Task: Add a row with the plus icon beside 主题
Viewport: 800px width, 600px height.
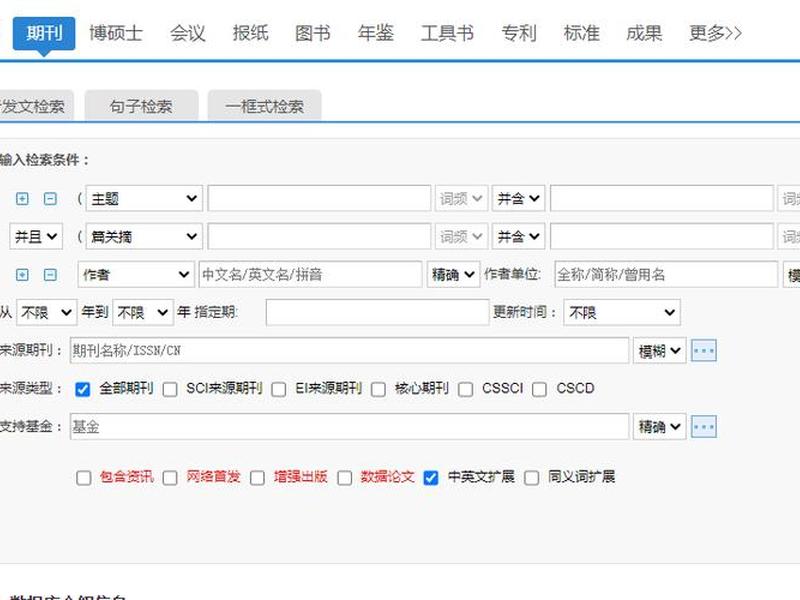Action: pyautogui.click(x=22, y=198)
